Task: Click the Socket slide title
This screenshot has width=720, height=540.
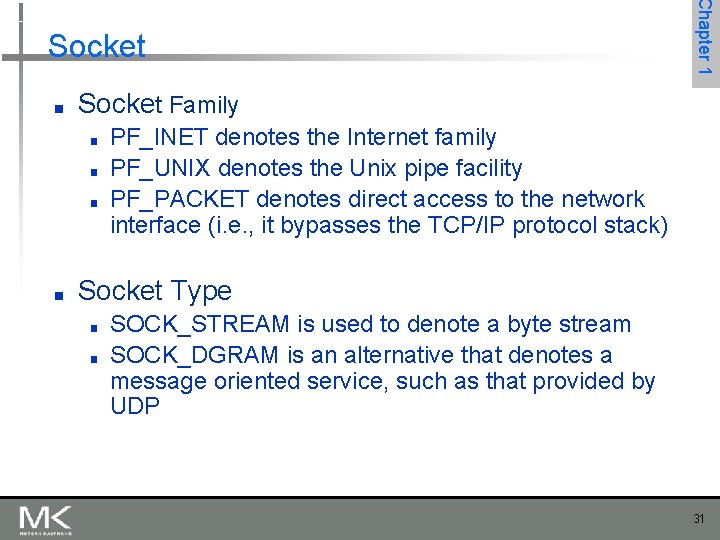Action: (x=97, y=46)
